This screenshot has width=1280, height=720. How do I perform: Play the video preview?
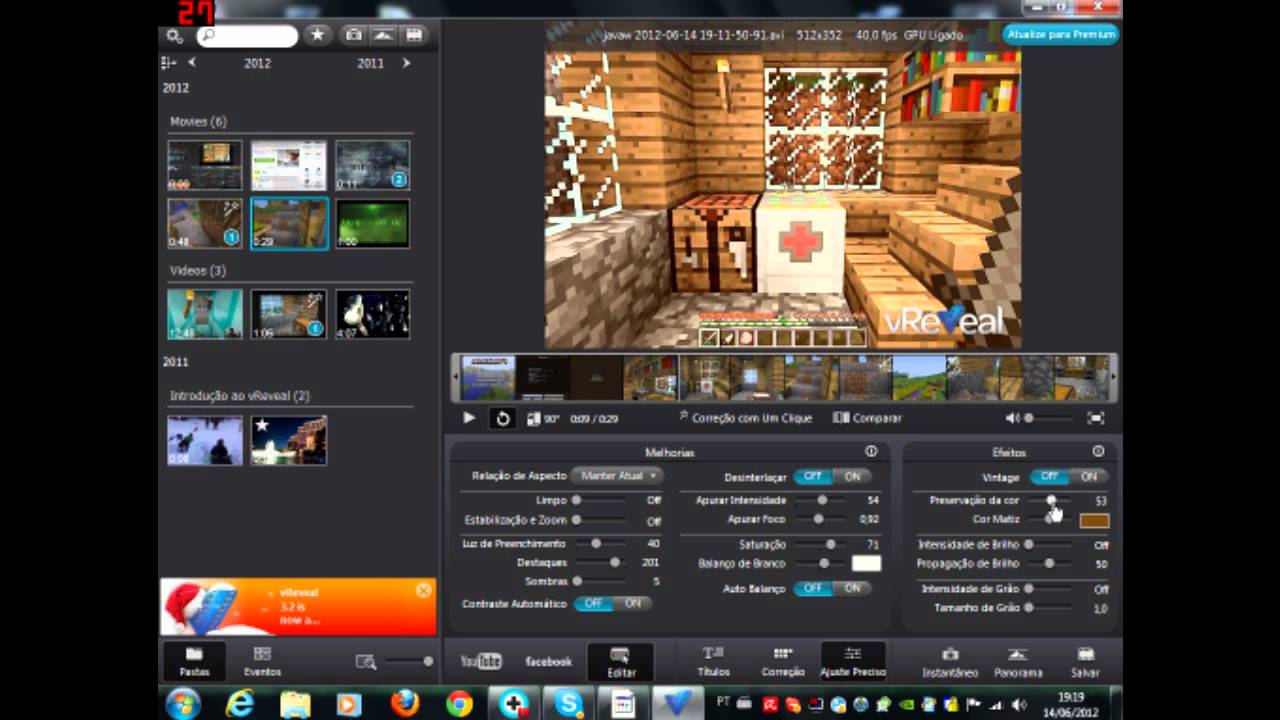(469, 418)
